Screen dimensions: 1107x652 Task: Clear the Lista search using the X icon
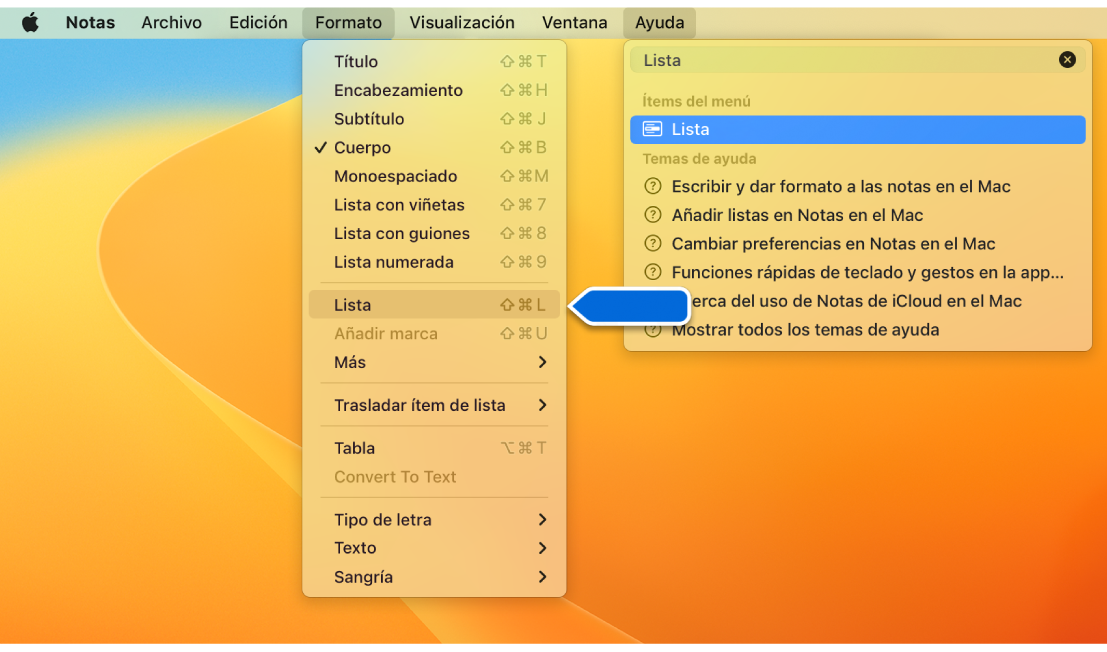1067,59
